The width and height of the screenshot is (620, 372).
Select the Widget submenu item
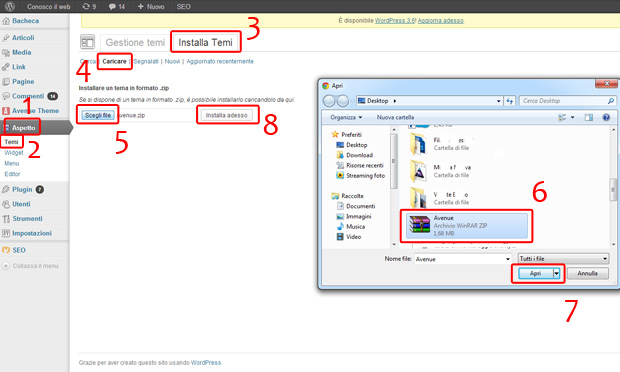click(x=13, y=153)
